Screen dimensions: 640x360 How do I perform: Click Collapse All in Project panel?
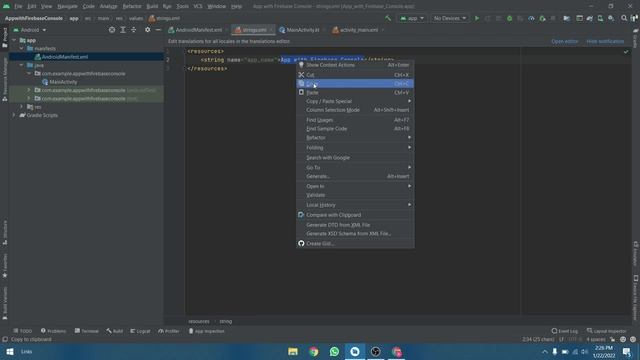click(x=133, y=30)
